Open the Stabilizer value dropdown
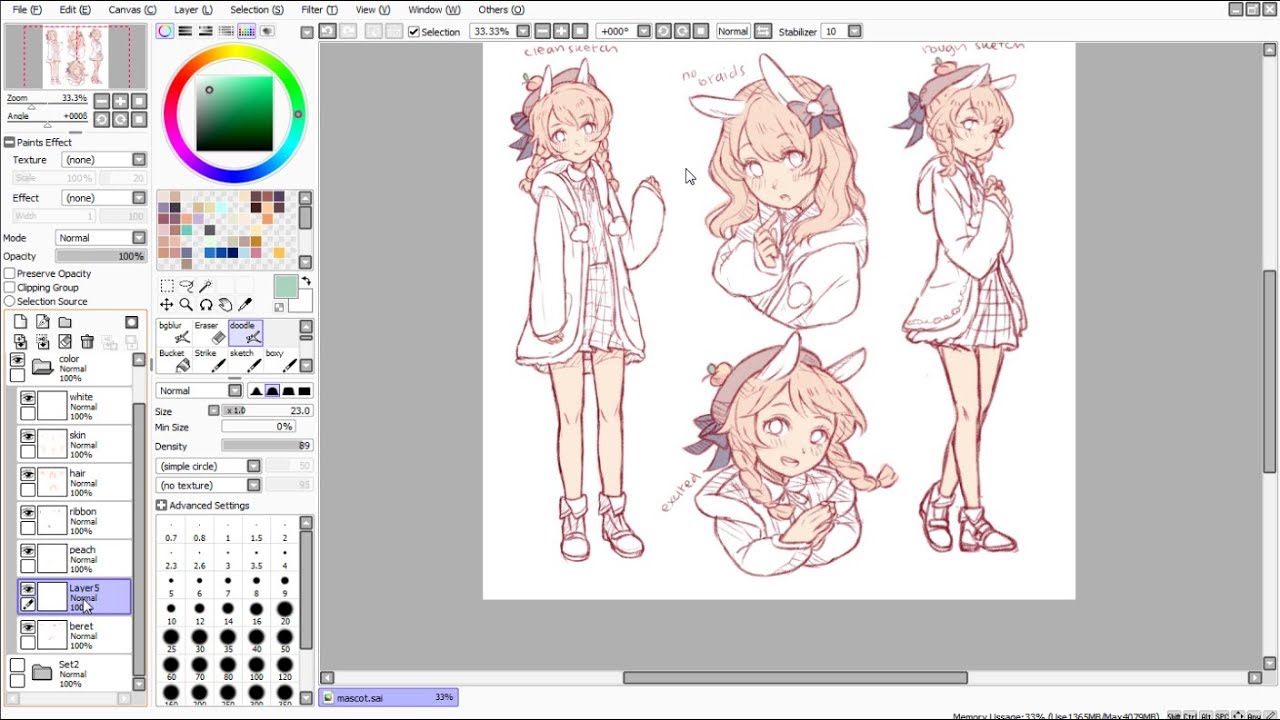Viewport: 1280px width, 720px height. pos(854,32)
